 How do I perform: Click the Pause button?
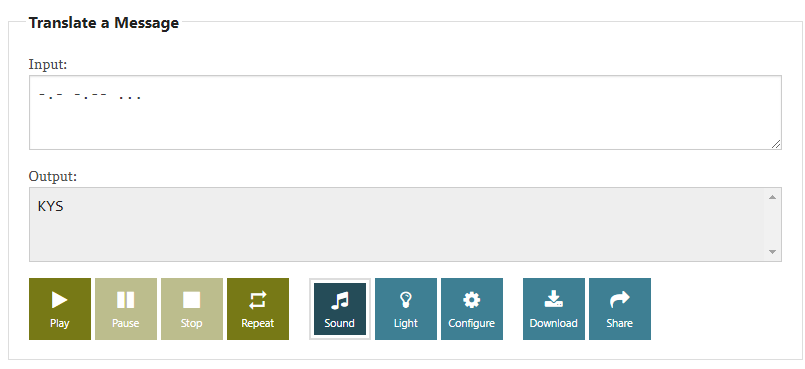click(x=126, y=309)
